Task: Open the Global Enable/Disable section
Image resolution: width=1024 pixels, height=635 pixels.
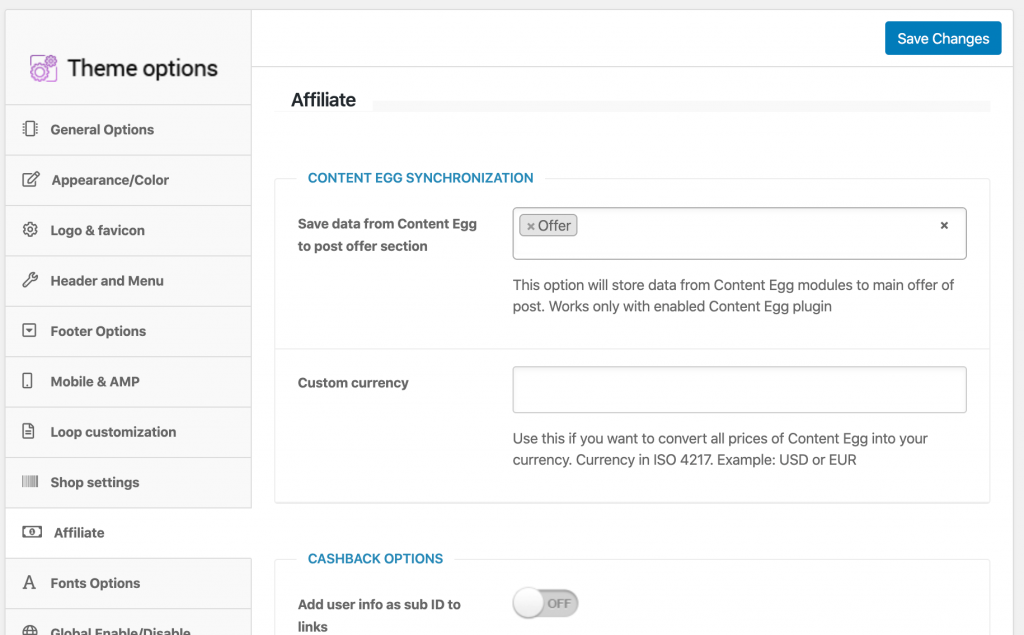Action: (120, 628)
